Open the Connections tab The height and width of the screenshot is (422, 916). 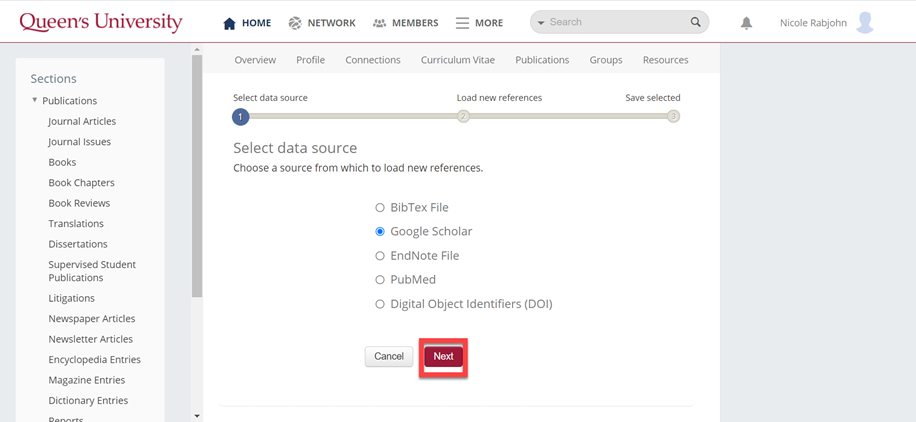click(373, 60)
